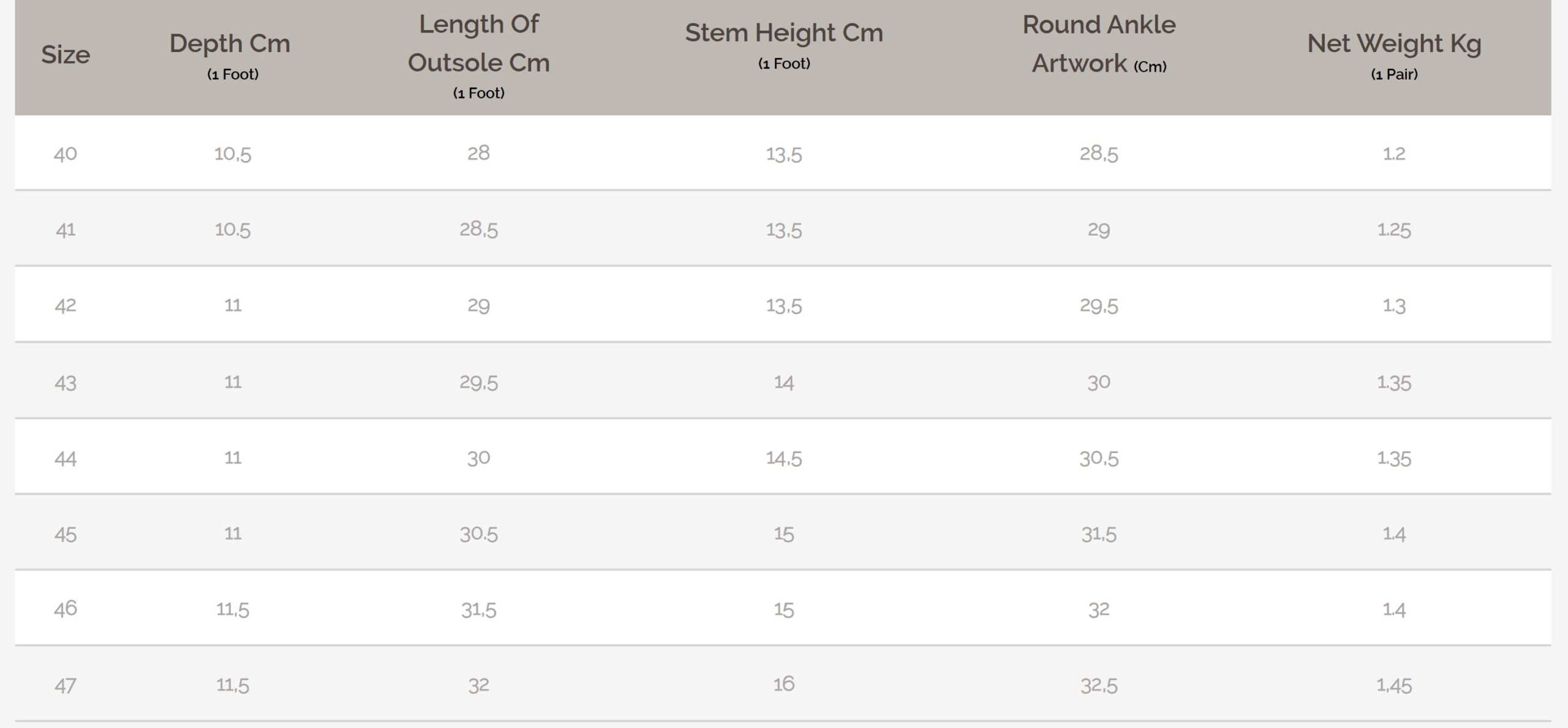Image resolution: width=1568 pixels, height=728 pixels.
Task: Click the 28,5 round ankle value in size 40 row
Action: pos(1099,154)
